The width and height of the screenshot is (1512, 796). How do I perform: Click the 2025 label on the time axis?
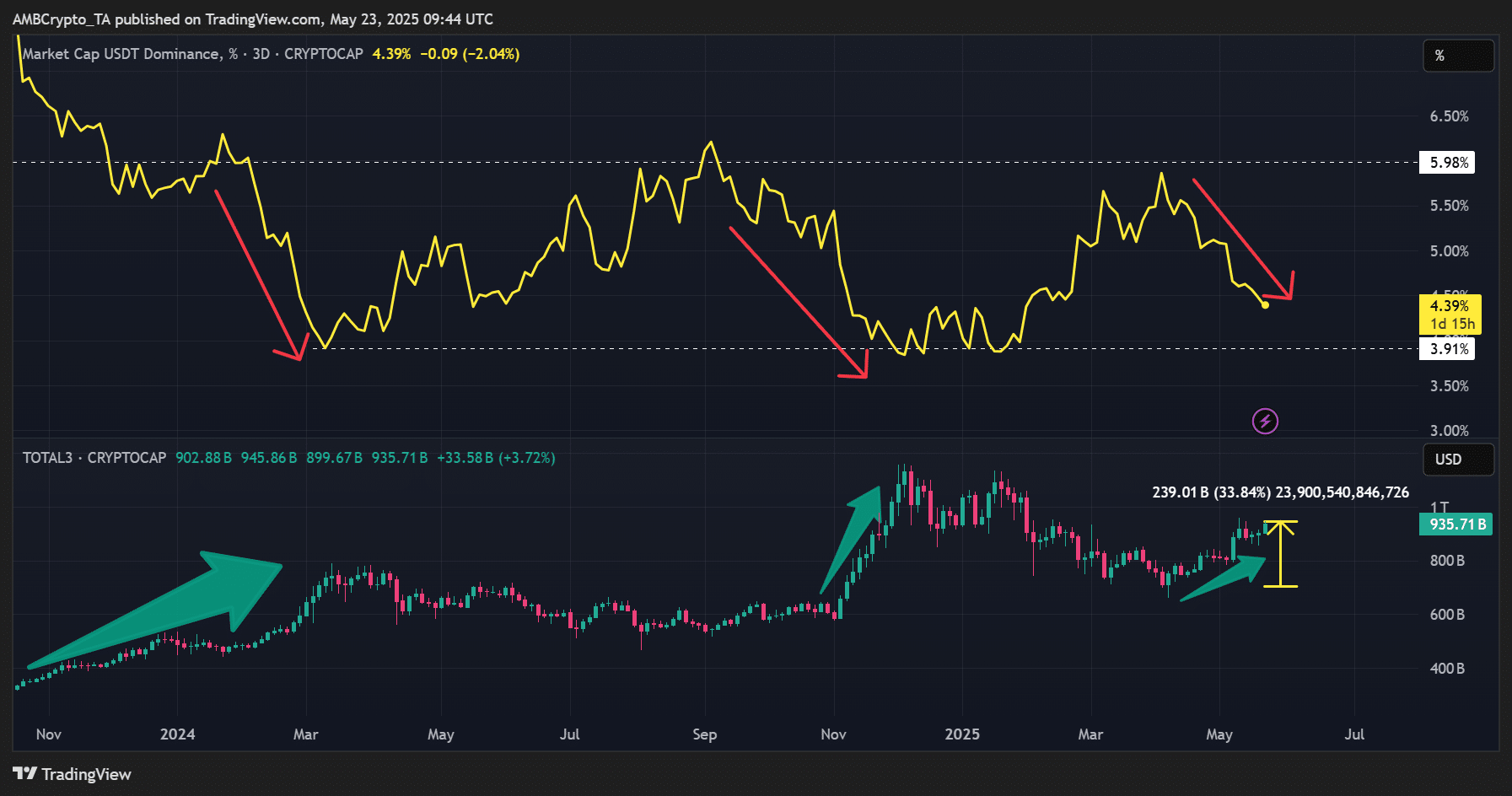coord(962,734)
